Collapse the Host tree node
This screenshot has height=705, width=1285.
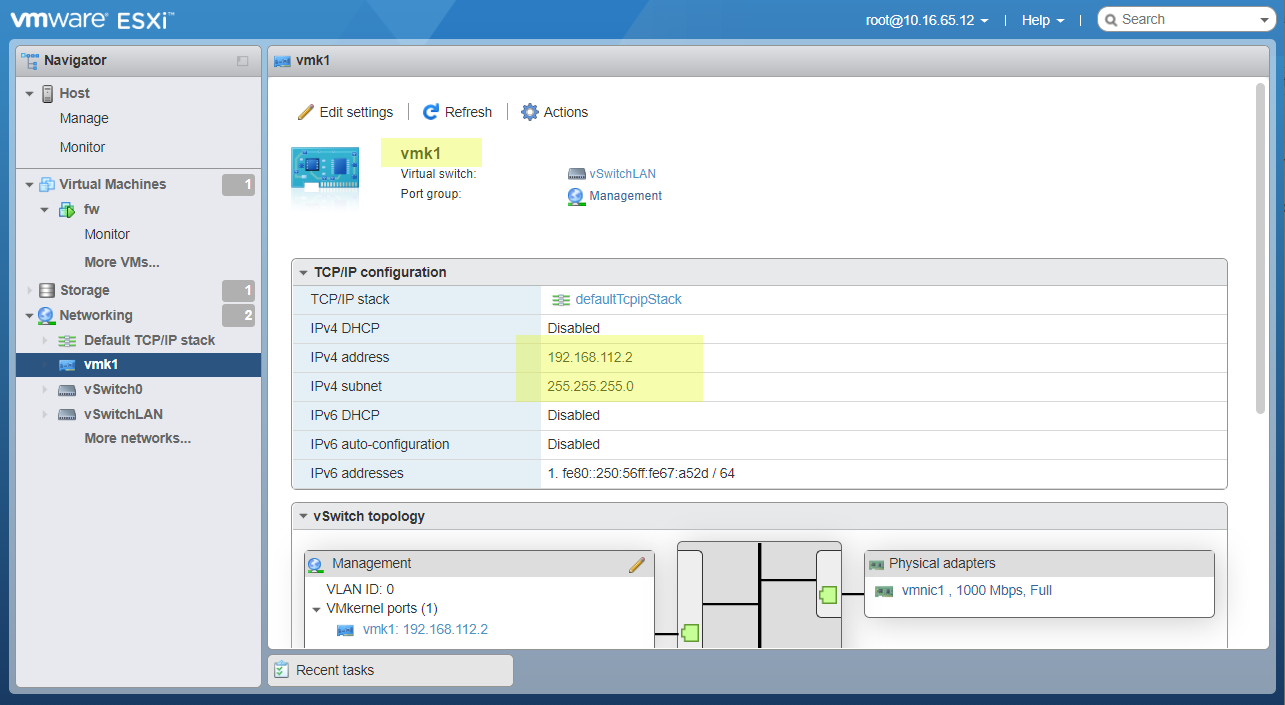[x=30, y=94]
